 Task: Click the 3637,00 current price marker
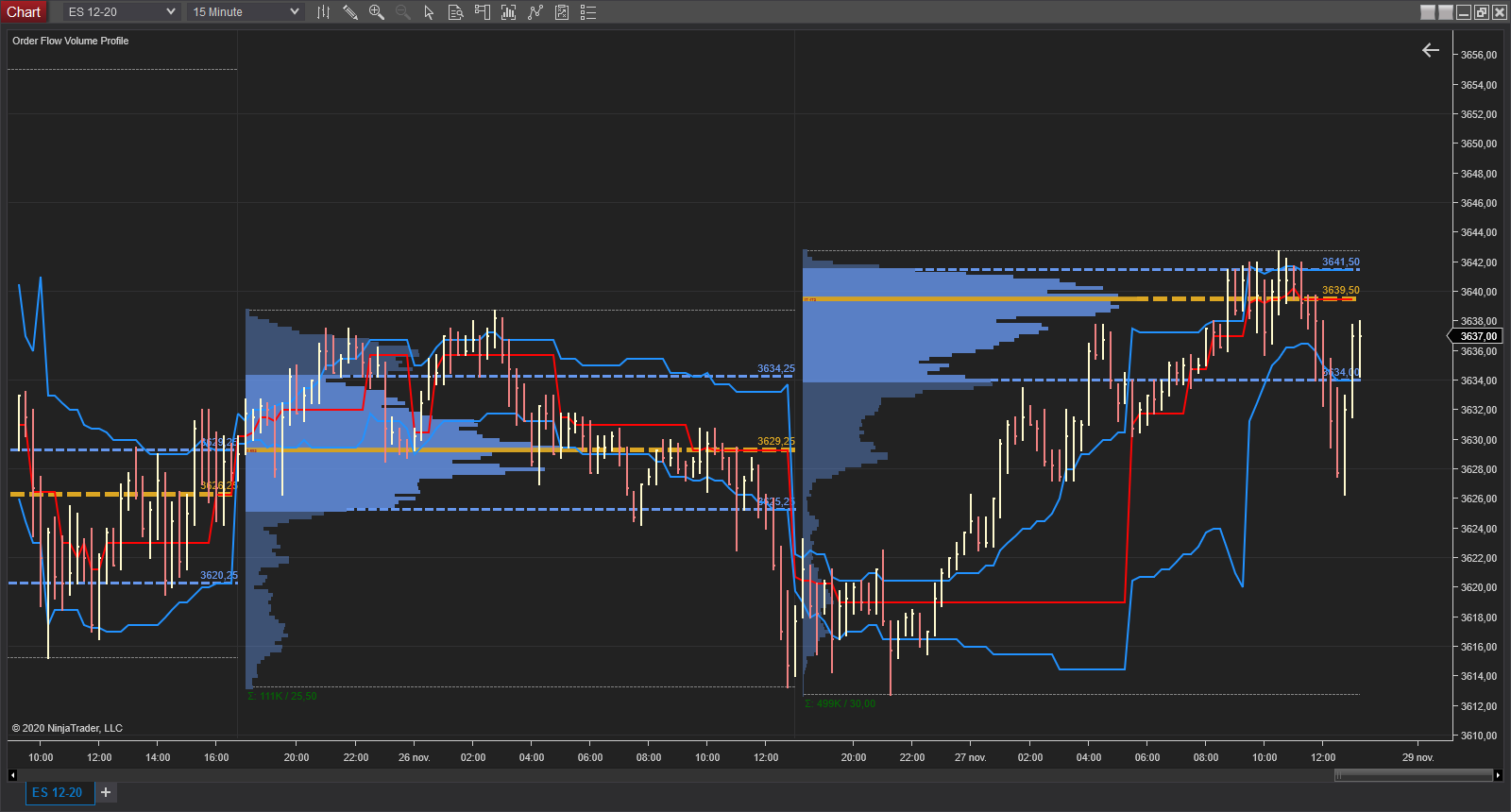point(1475,336)
